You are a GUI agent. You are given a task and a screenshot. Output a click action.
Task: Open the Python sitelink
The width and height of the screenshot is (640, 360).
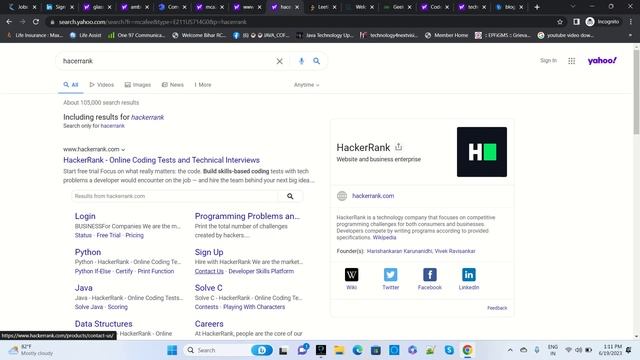[x=88, y=252]
